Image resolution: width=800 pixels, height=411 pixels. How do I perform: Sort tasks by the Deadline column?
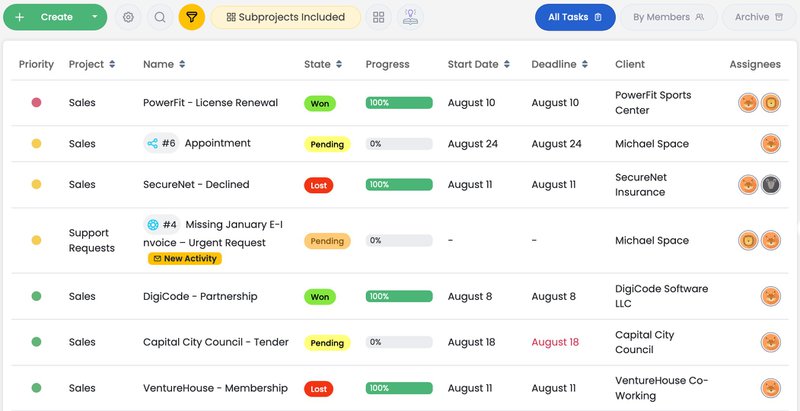click(585, 64)
